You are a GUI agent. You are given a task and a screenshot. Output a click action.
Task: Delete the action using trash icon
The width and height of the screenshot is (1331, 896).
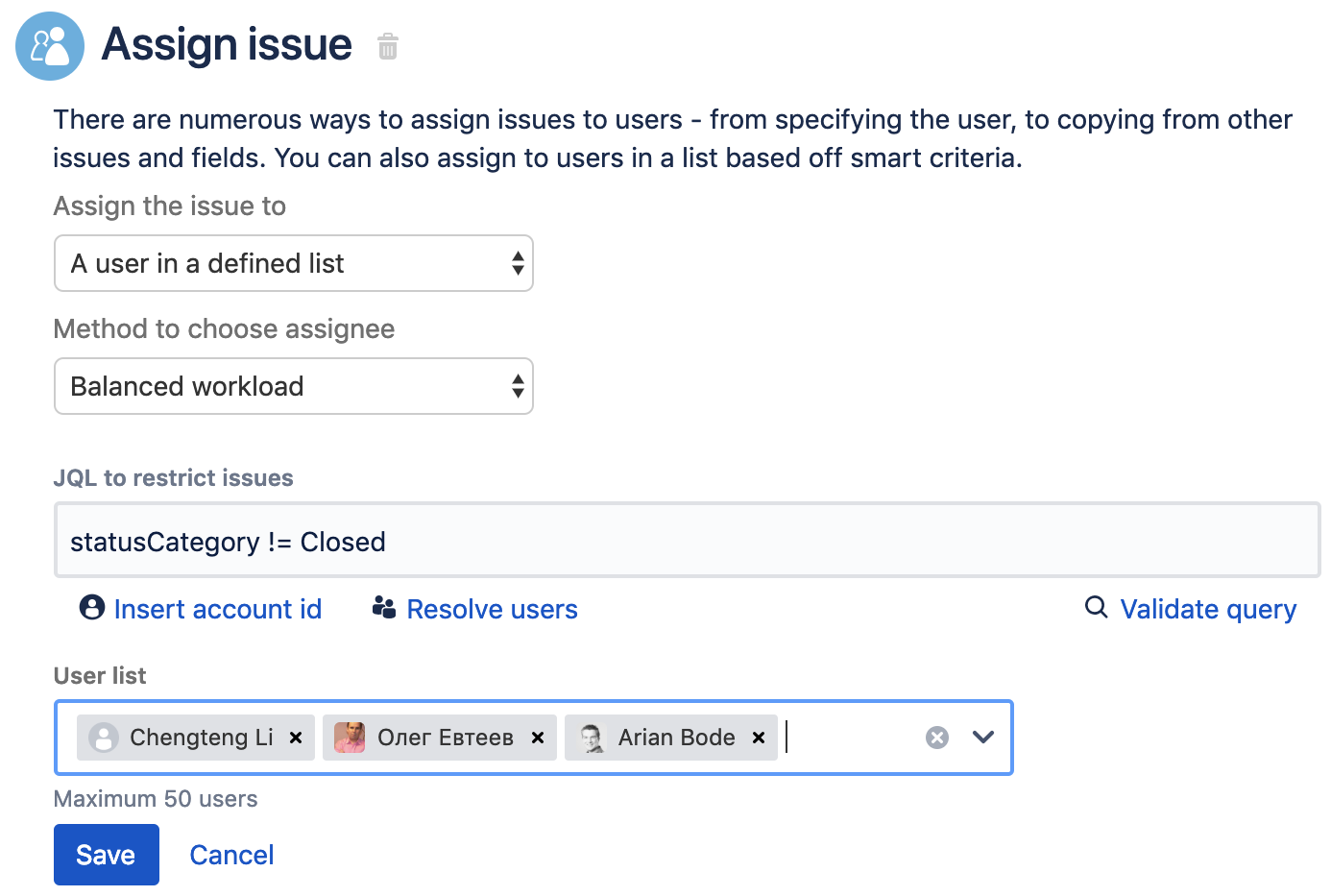[x=388, y=46]
